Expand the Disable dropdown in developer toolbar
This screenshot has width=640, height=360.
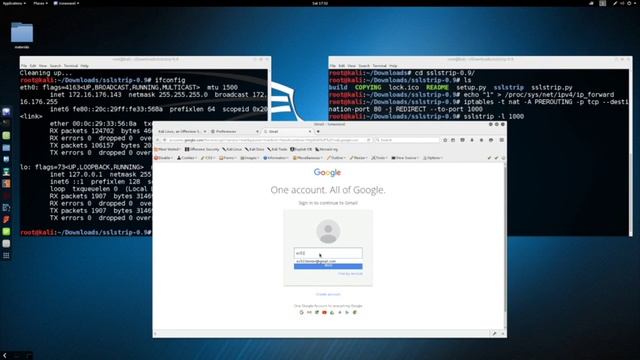(164, 158)
